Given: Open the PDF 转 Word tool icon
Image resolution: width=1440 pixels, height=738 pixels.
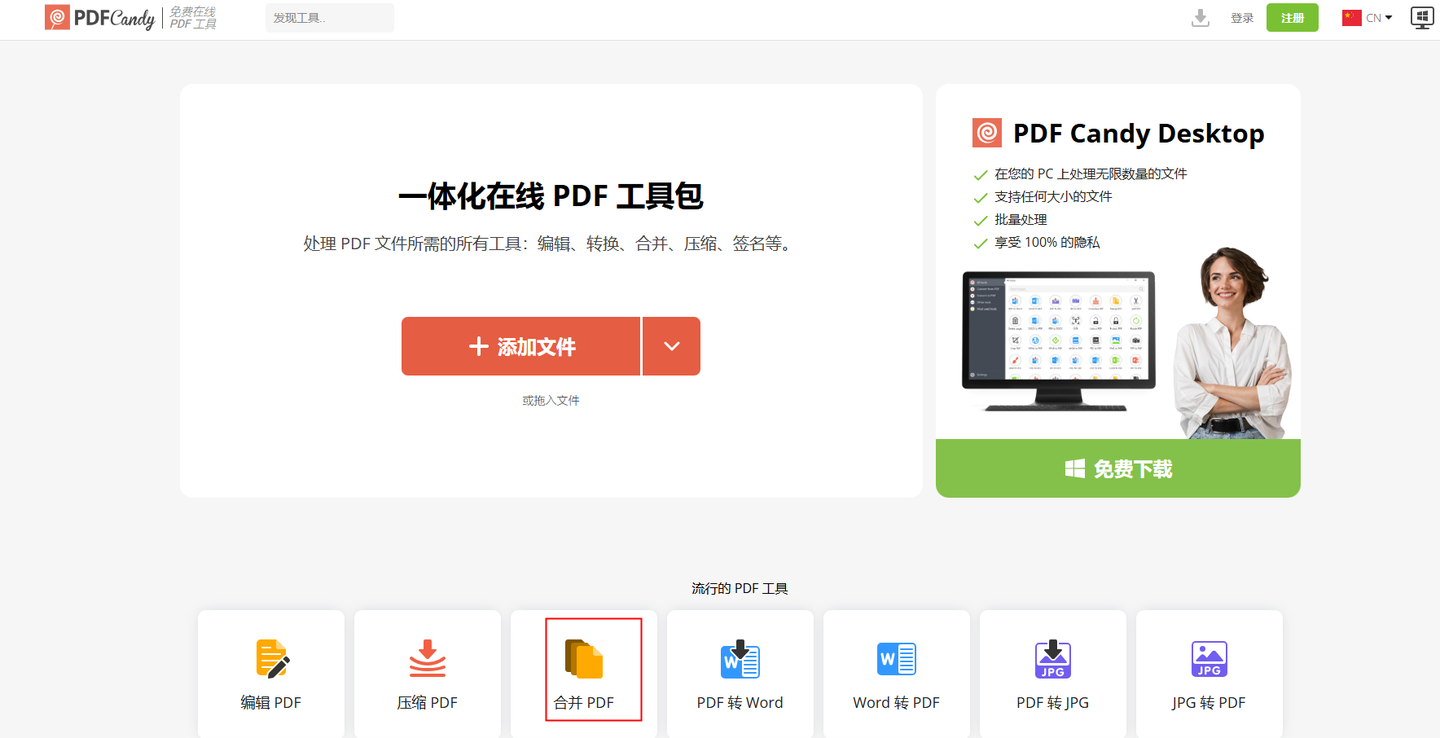Looking at the screenshot, I should (740, 658).
